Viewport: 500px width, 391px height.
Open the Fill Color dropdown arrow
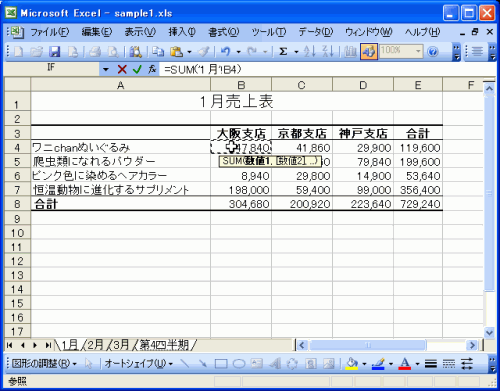click(364, 364)
